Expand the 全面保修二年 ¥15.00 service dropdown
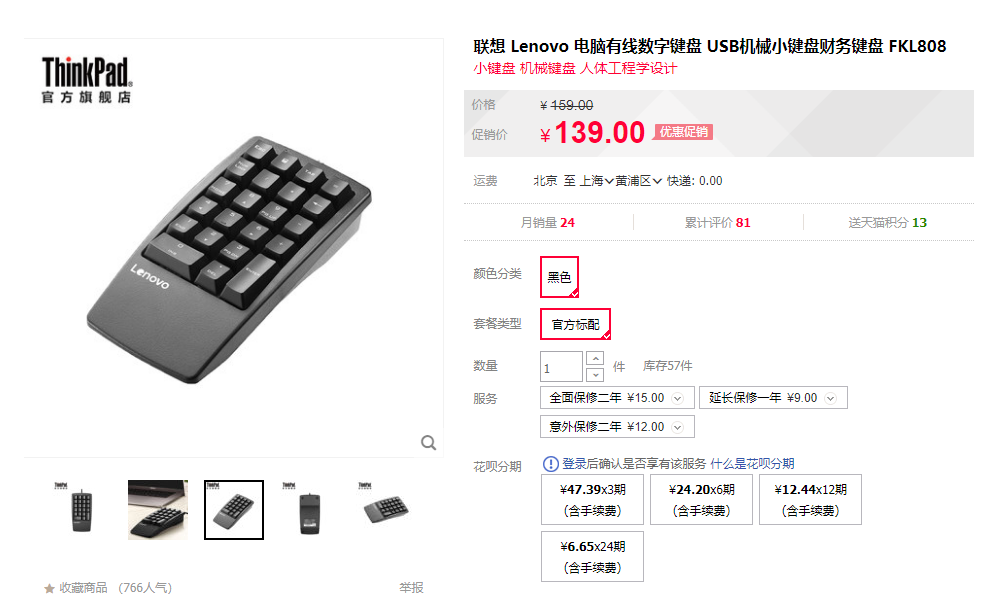Viewport: 991px width, 601px height. pyautogui.click(x=617, y=398)
